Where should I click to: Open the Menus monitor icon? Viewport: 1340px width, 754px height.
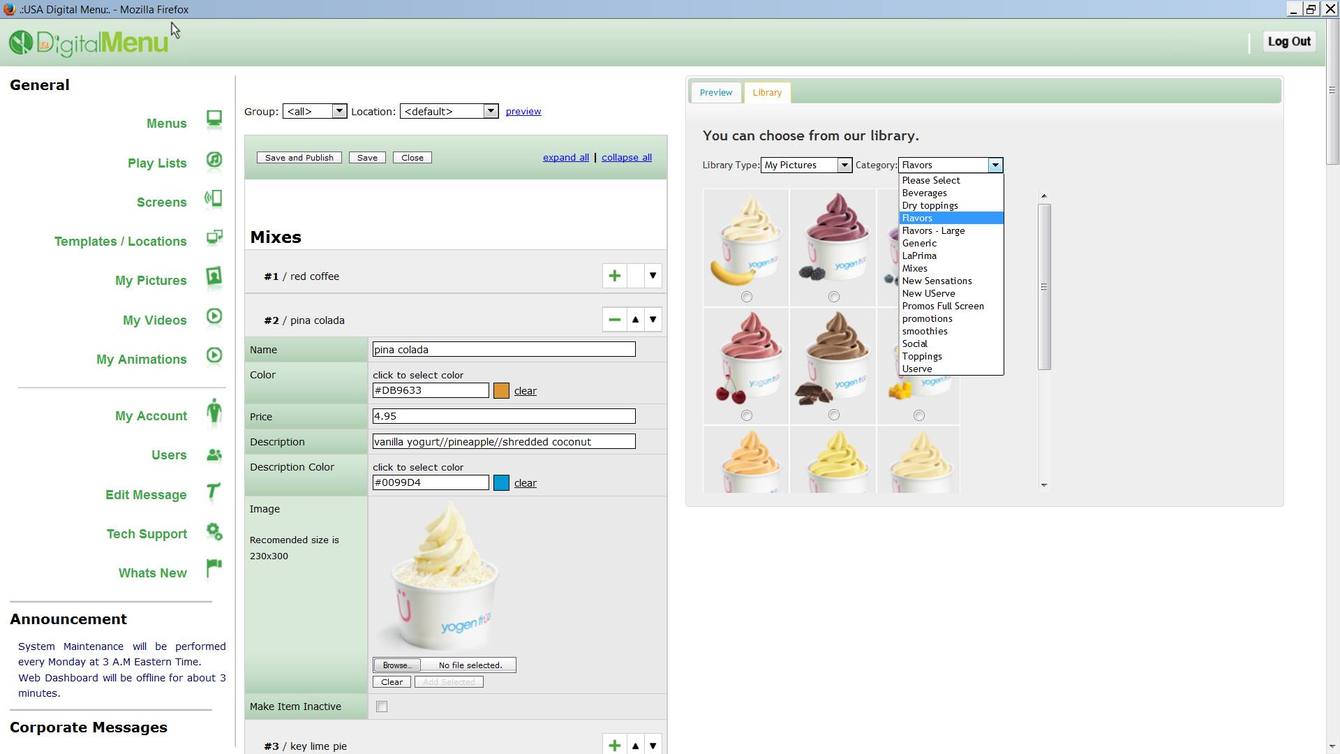click(214, 120)
